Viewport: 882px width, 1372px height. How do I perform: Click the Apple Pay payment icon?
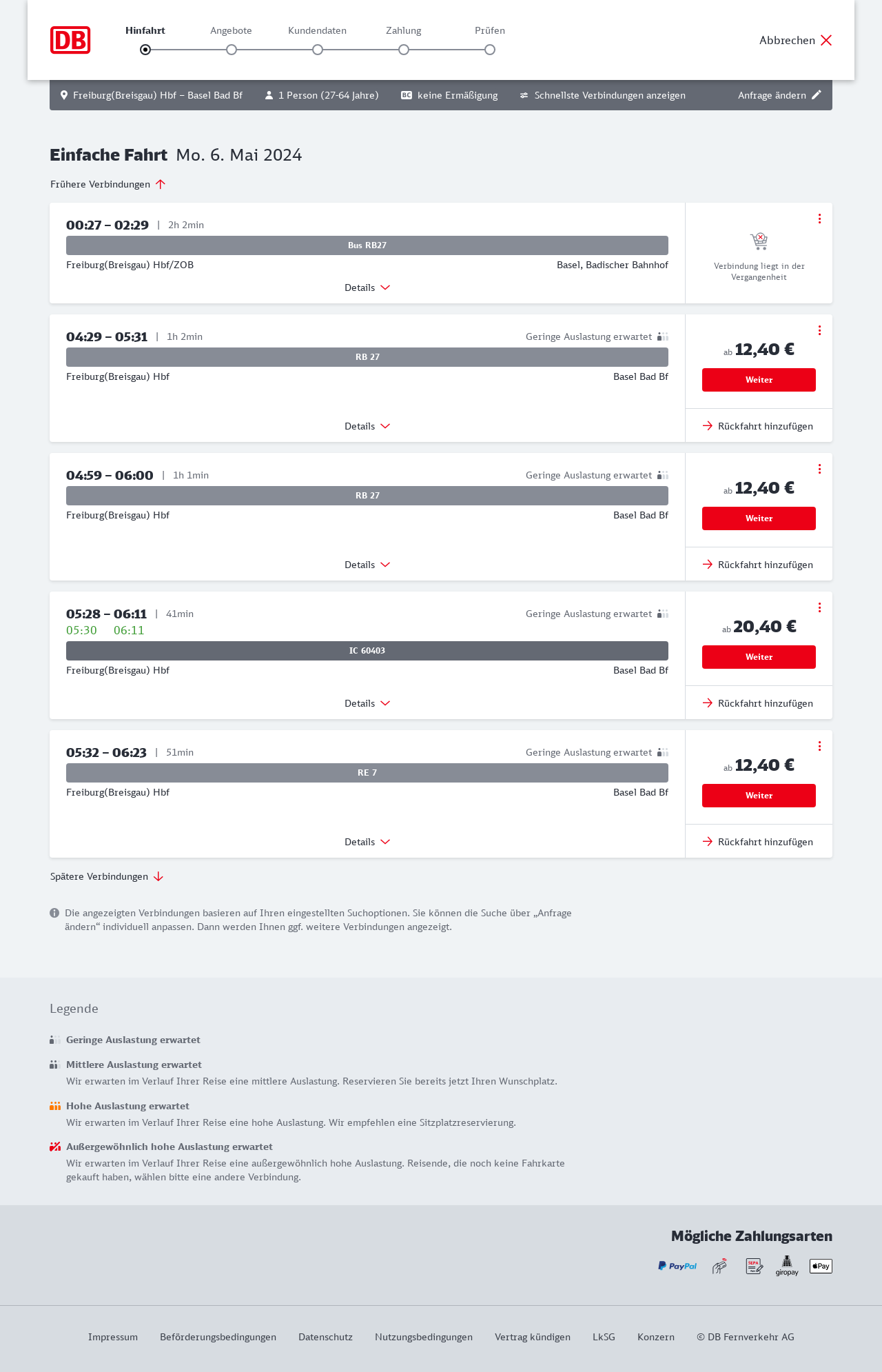click(x=821, y=1266)
